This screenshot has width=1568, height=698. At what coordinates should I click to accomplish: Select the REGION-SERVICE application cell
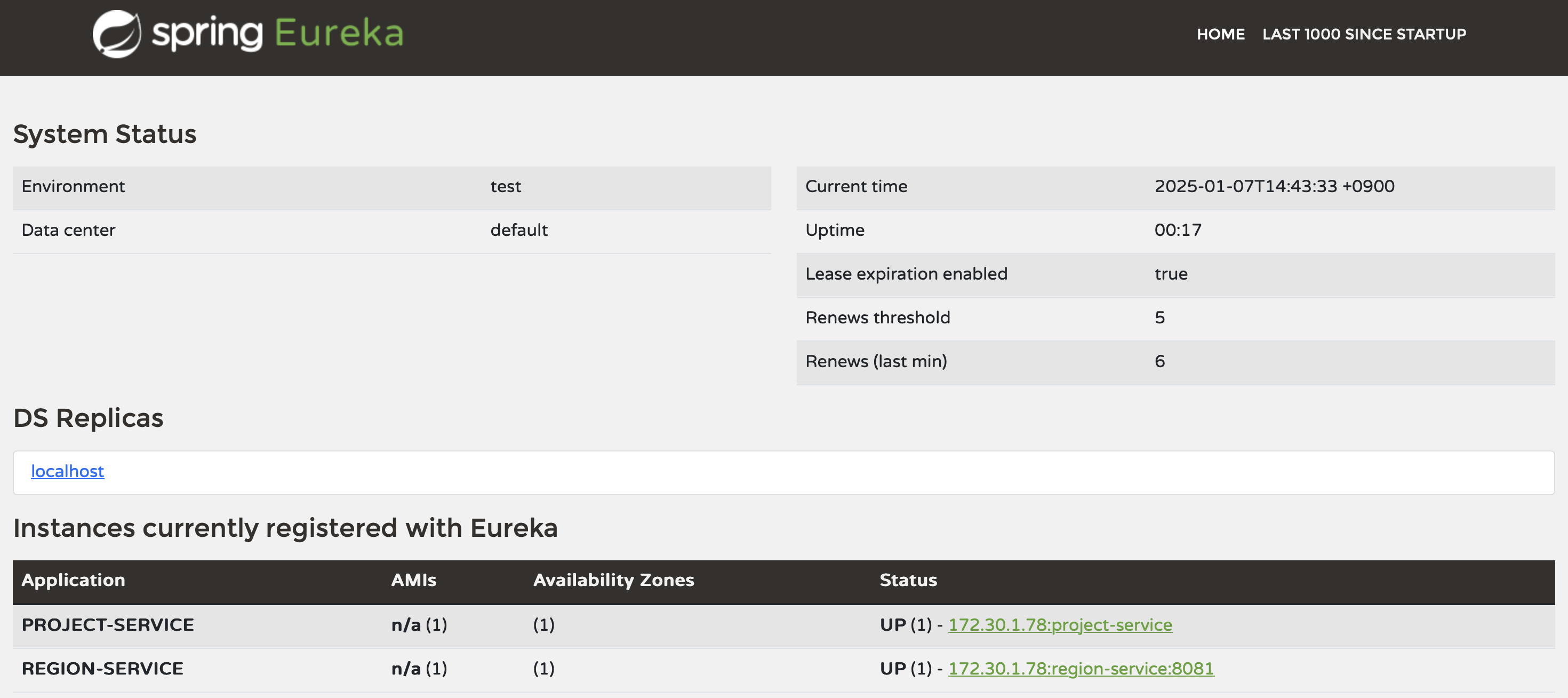pyautogui.click(x=102, y=669)
